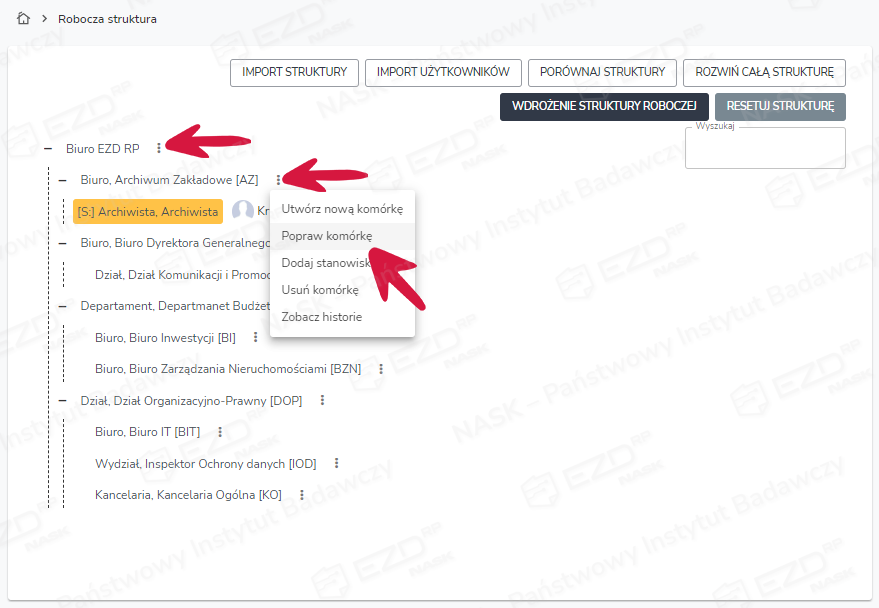Open three-dot menu for Biuro Inwestycji [BI]
This screenshot has width=879, height=608.
coord(255,338)
